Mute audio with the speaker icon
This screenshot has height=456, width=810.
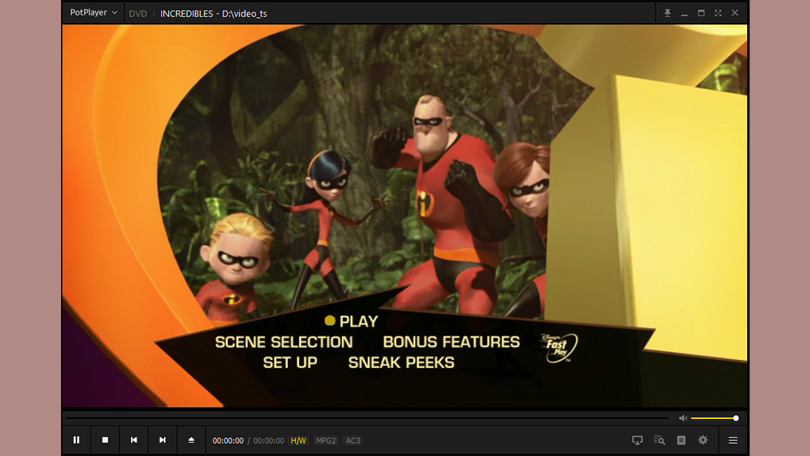[683, 418]
